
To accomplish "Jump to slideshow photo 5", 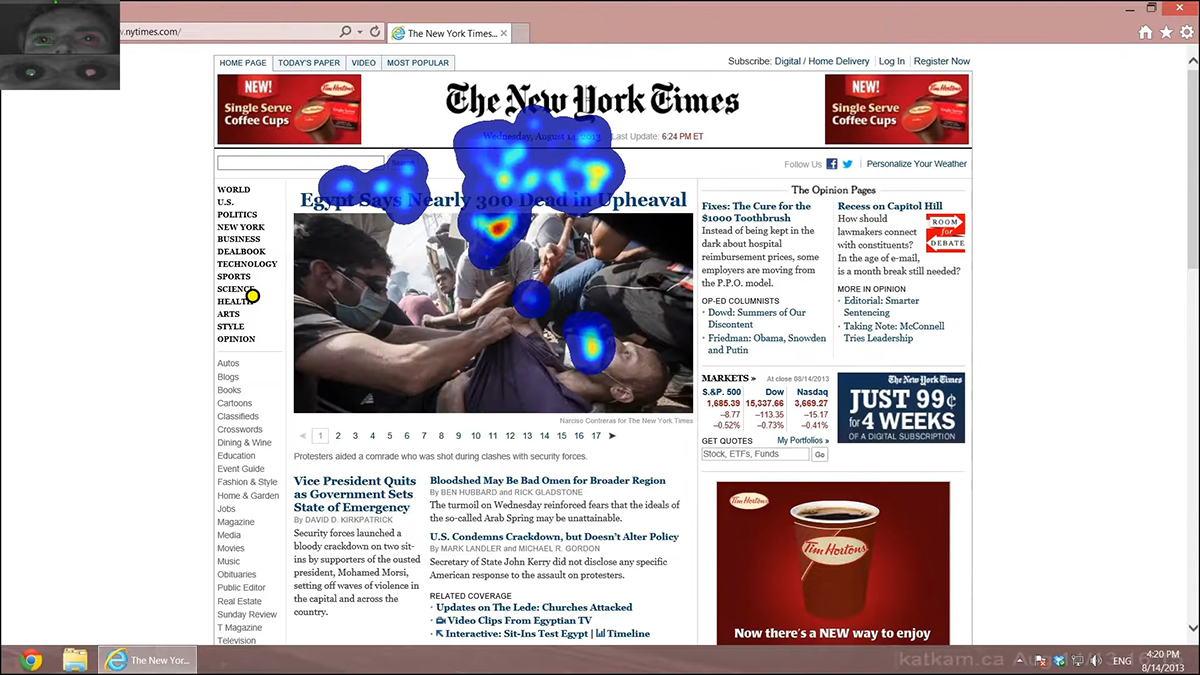I will pyautogui.click(x=389, y=436).
